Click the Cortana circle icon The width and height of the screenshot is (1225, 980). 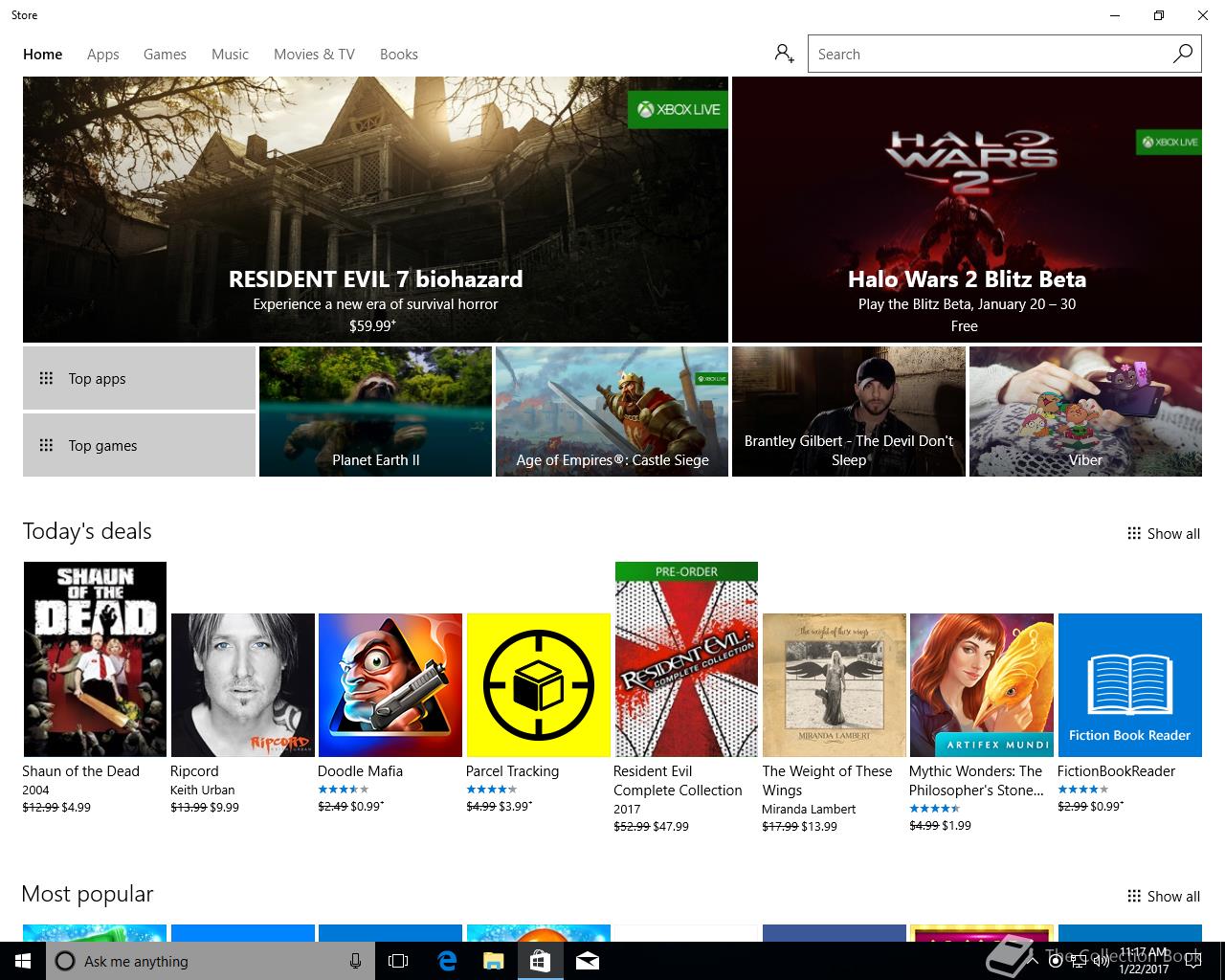65,961
